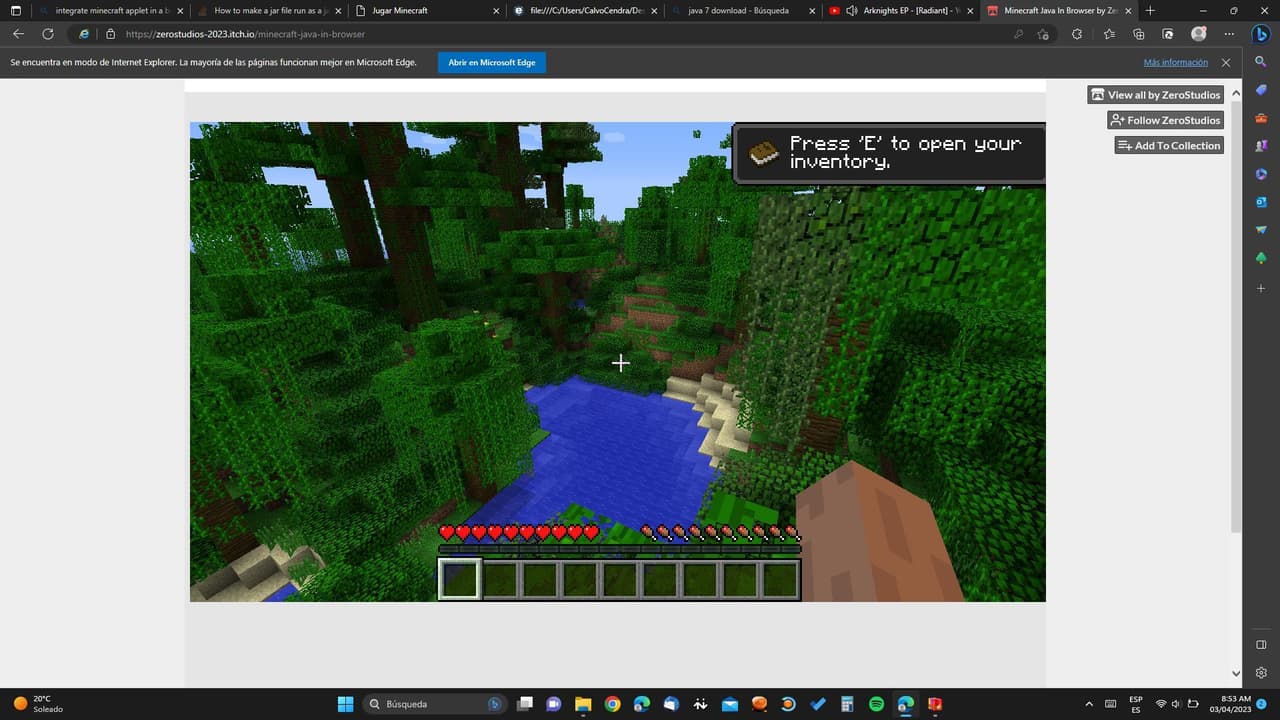Viewport: 1280px width, 720px height.
Task: Switch to 'Arknights EP - [Radiant]' tab
Action: pyautogui.click(x=900, y=10)
